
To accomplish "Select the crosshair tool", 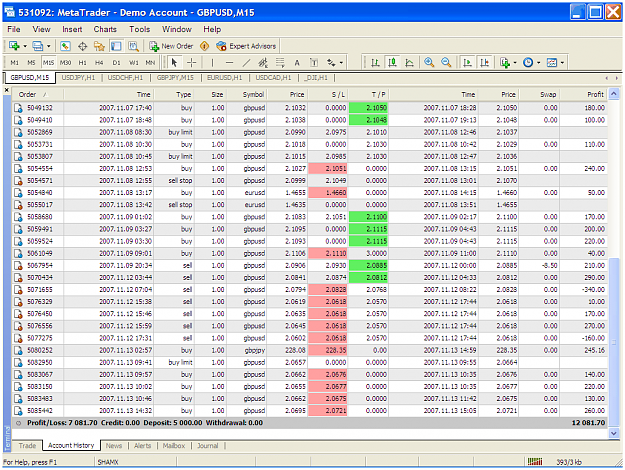I will [x=192, y=63].
